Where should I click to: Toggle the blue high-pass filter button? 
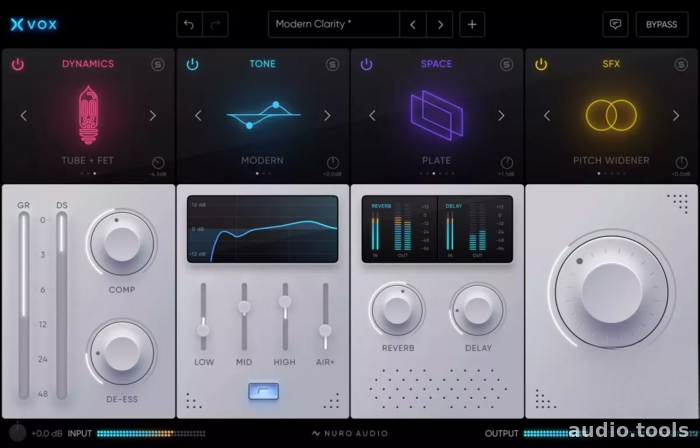[x=263, y=391]
